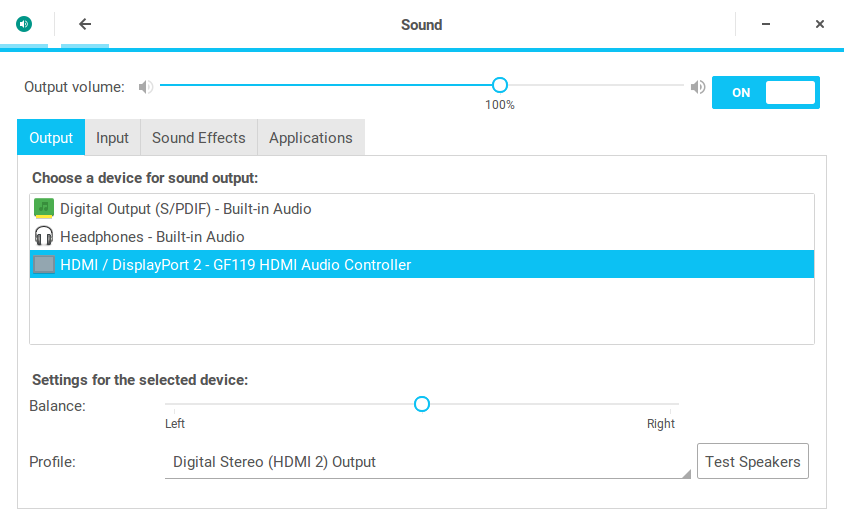Open the Profile dropdown
844x526 pixels.
pyautogui.click(x=428, y=462)
